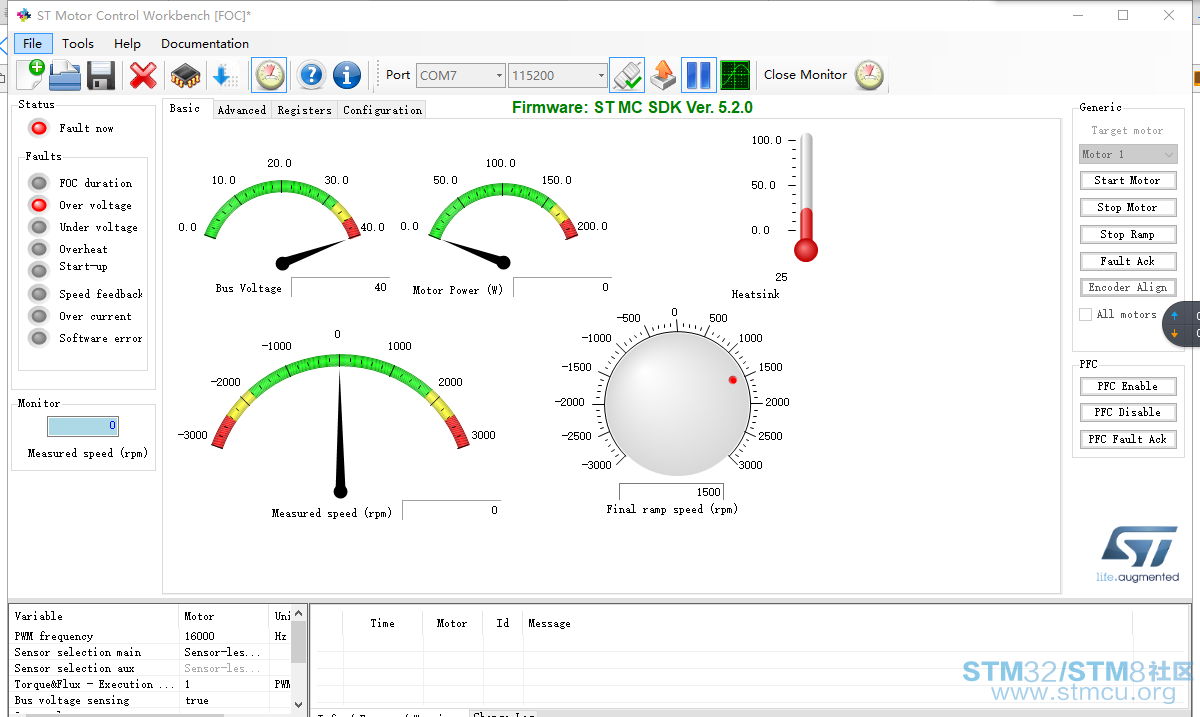Open the File menu

(33, 43)
